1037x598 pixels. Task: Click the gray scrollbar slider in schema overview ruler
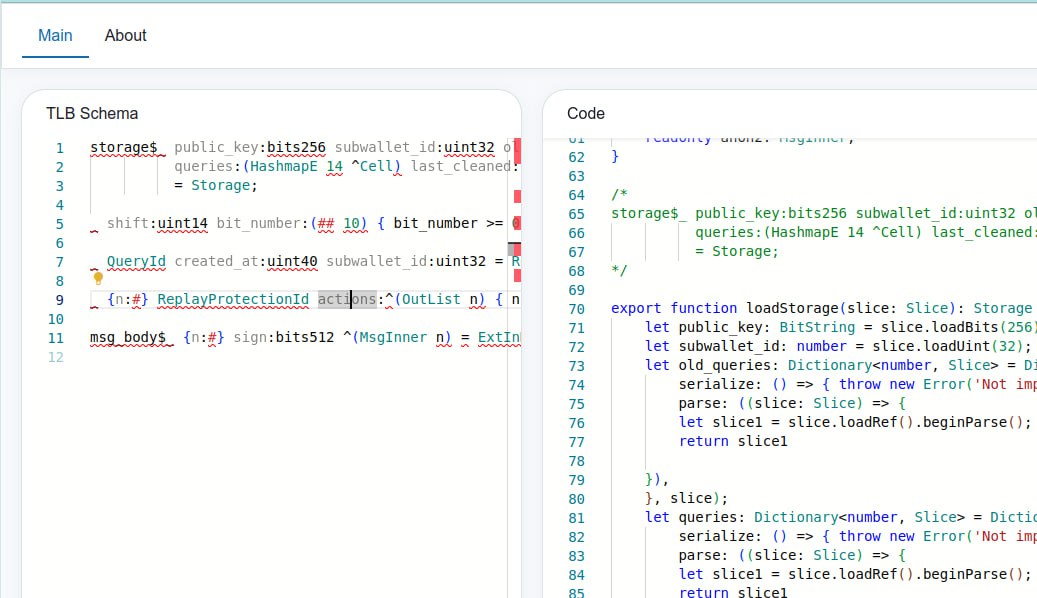[514, 248]
